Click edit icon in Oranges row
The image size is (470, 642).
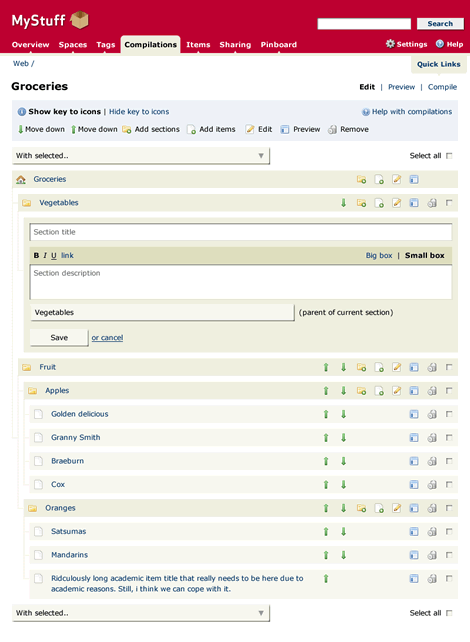point(397,508)
